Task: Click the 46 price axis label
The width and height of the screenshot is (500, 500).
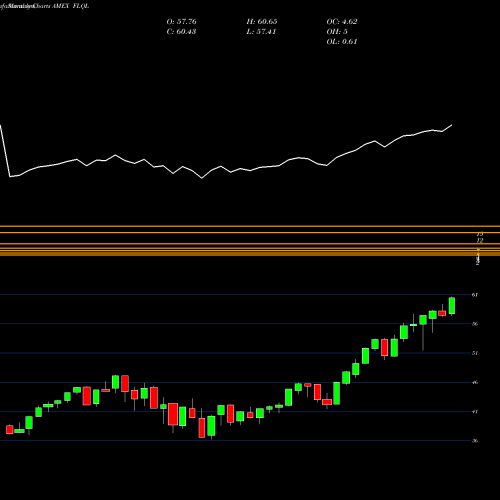Action: point(475,382)
